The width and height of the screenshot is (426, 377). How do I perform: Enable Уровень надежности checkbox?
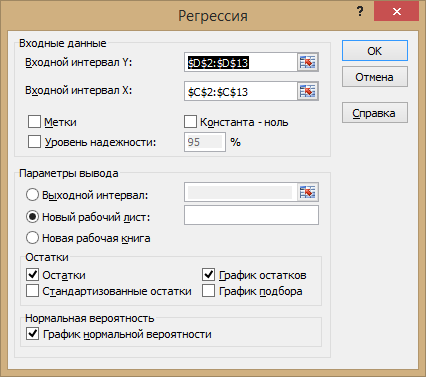pos(34,142)
